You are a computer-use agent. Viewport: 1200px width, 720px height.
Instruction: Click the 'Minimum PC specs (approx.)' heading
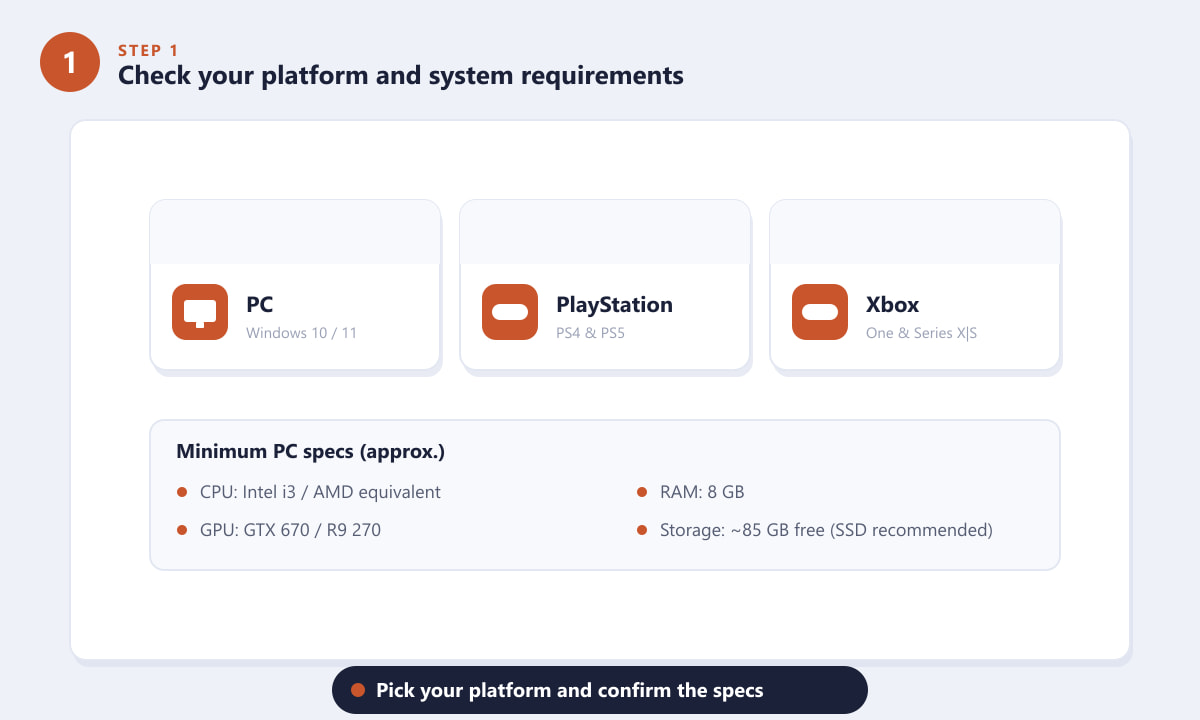310,452
